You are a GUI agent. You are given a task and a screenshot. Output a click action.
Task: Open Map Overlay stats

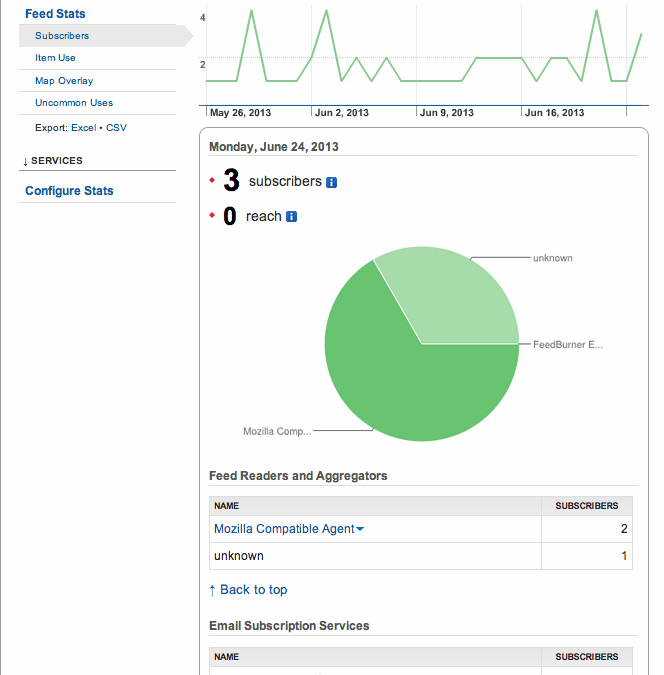64,81
